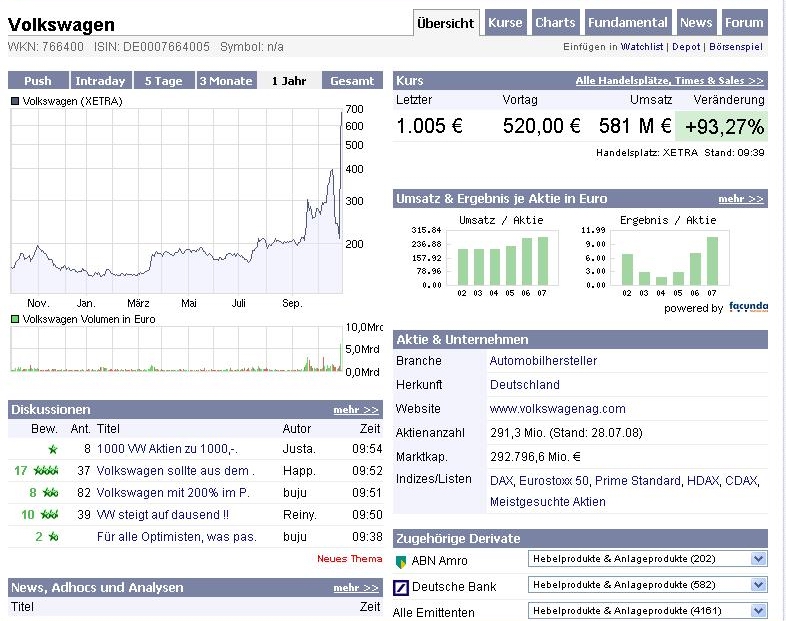Open the 'Alle Handelsplätze, Times & Sales' link
The width and height of the screenshot is (786, 621).
click(x=669, y=80)
